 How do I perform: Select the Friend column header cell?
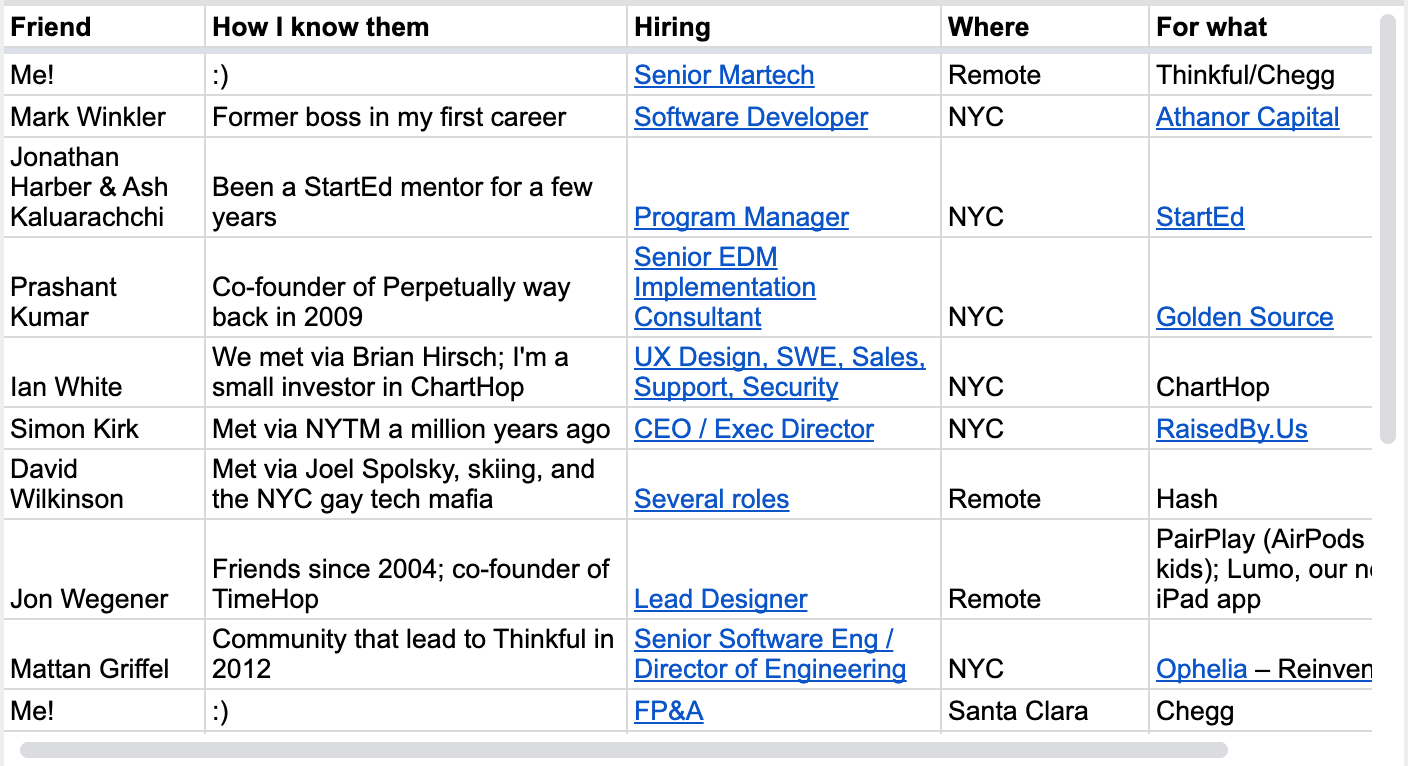click(x=104, y=27)
